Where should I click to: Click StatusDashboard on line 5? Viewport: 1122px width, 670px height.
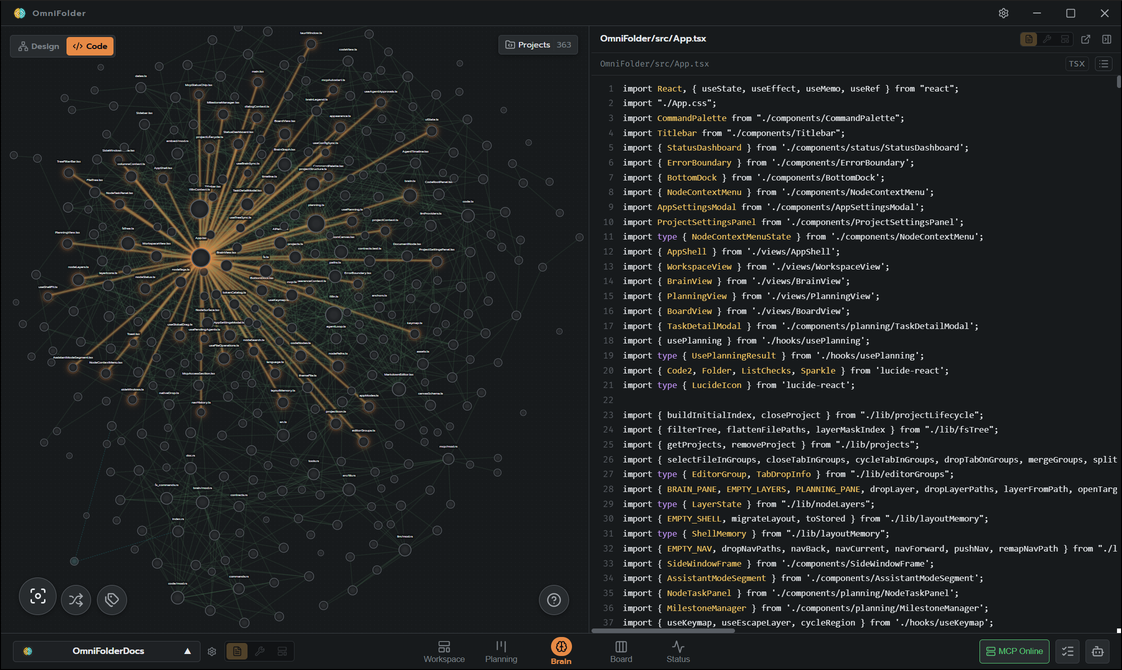click(x=703, y=147)
